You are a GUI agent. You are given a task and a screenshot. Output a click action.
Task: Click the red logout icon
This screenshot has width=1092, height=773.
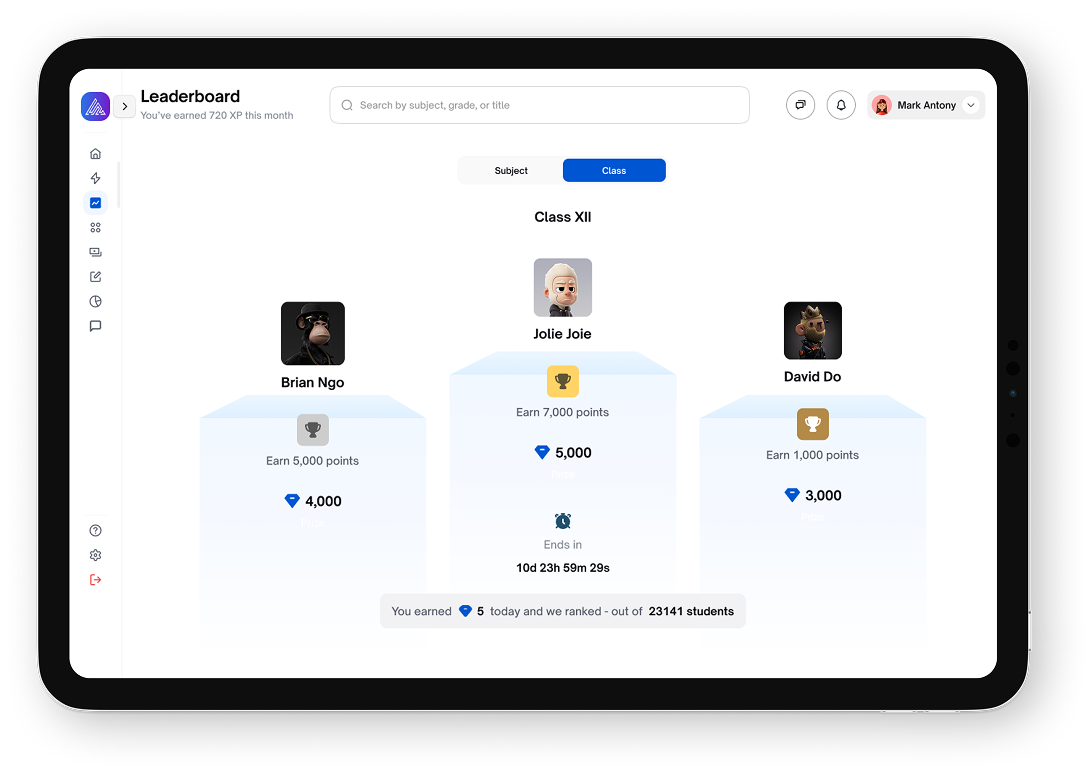pos(95,580)
